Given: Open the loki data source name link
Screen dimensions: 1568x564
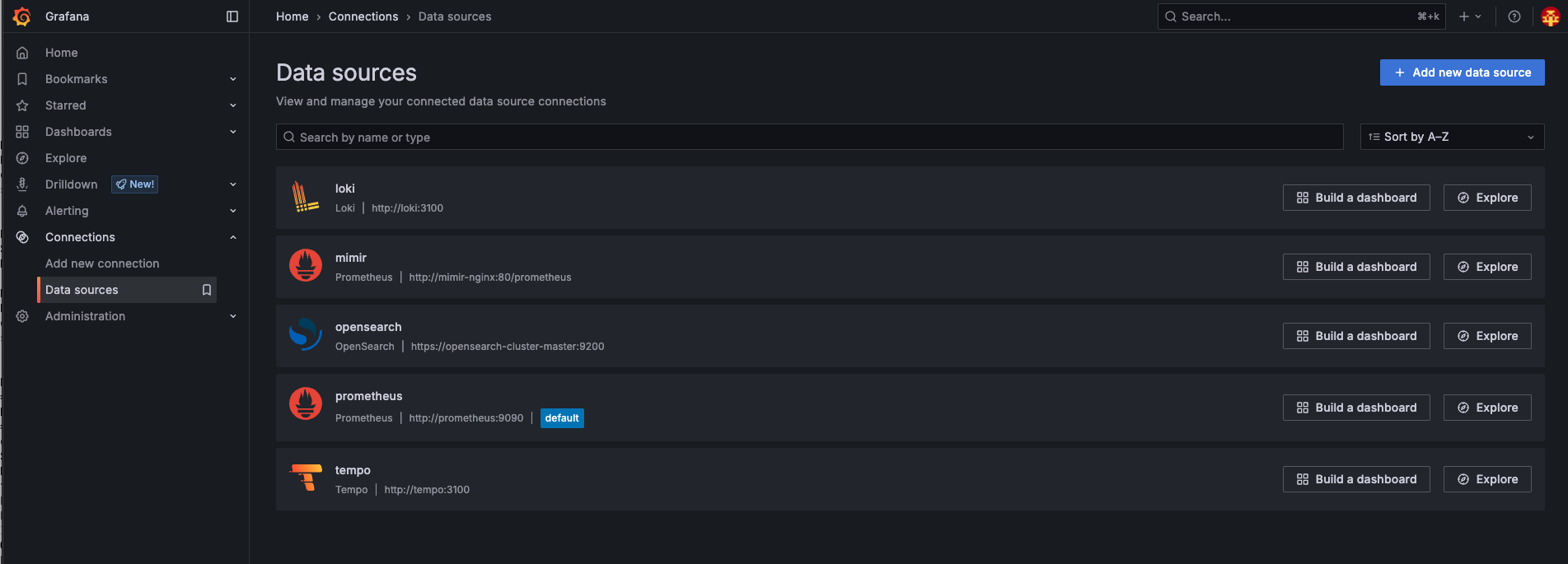Looking at the screenshot, I should click(x=345, y=189).
